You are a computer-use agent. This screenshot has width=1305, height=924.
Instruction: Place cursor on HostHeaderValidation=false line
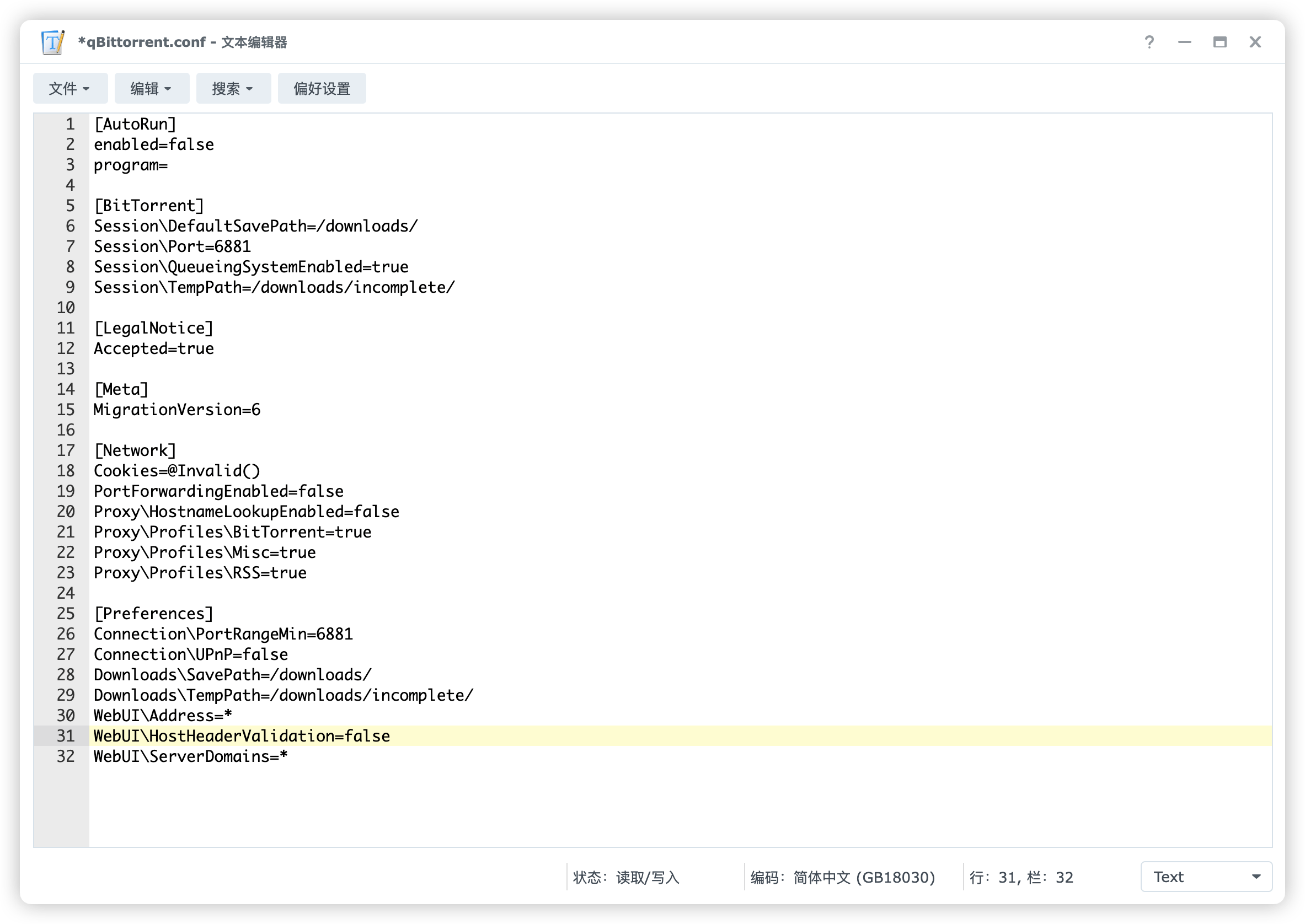tap(242, 735)
